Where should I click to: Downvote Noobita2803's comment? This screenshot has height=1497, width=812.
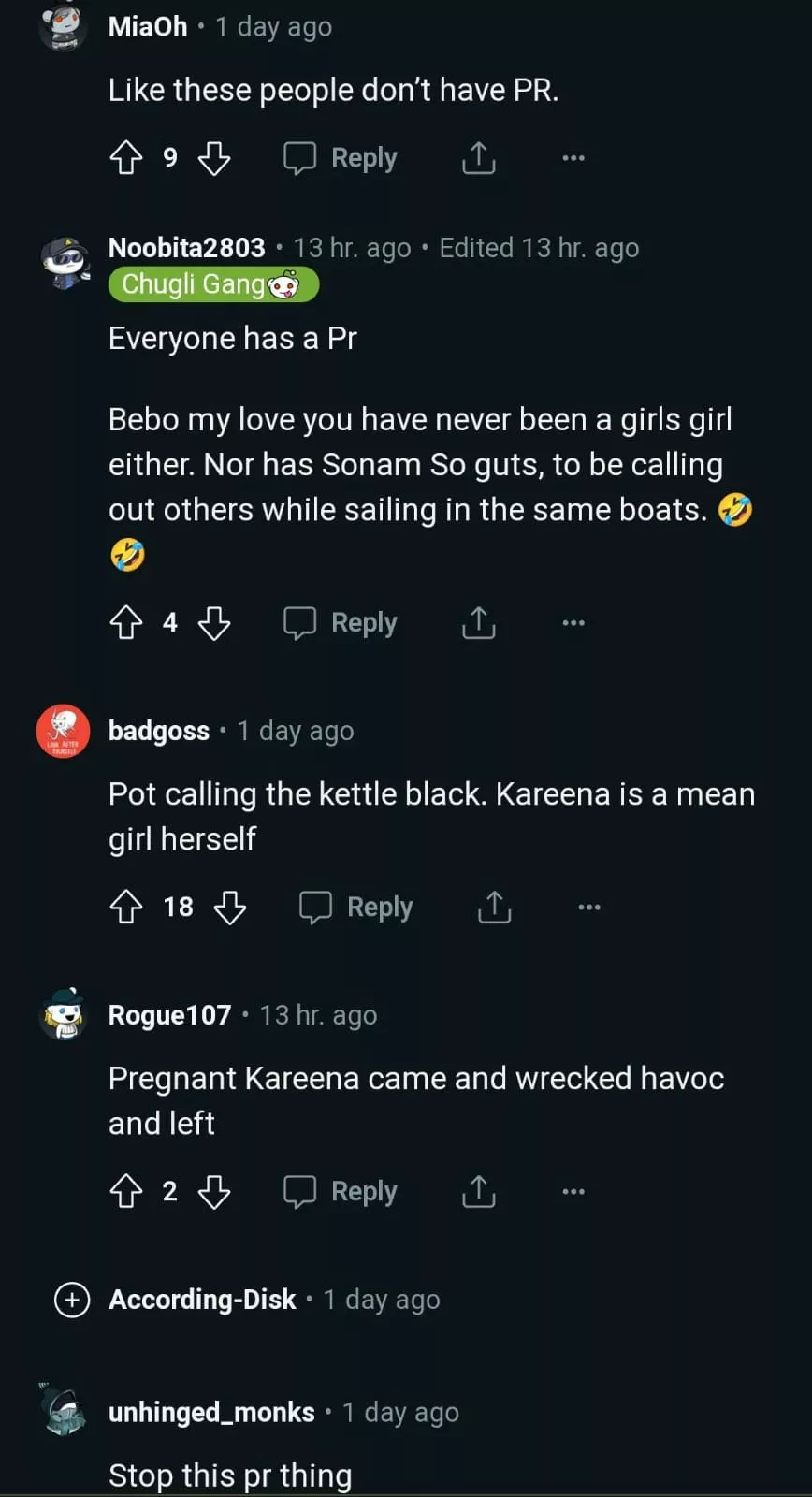pos(214,622)
